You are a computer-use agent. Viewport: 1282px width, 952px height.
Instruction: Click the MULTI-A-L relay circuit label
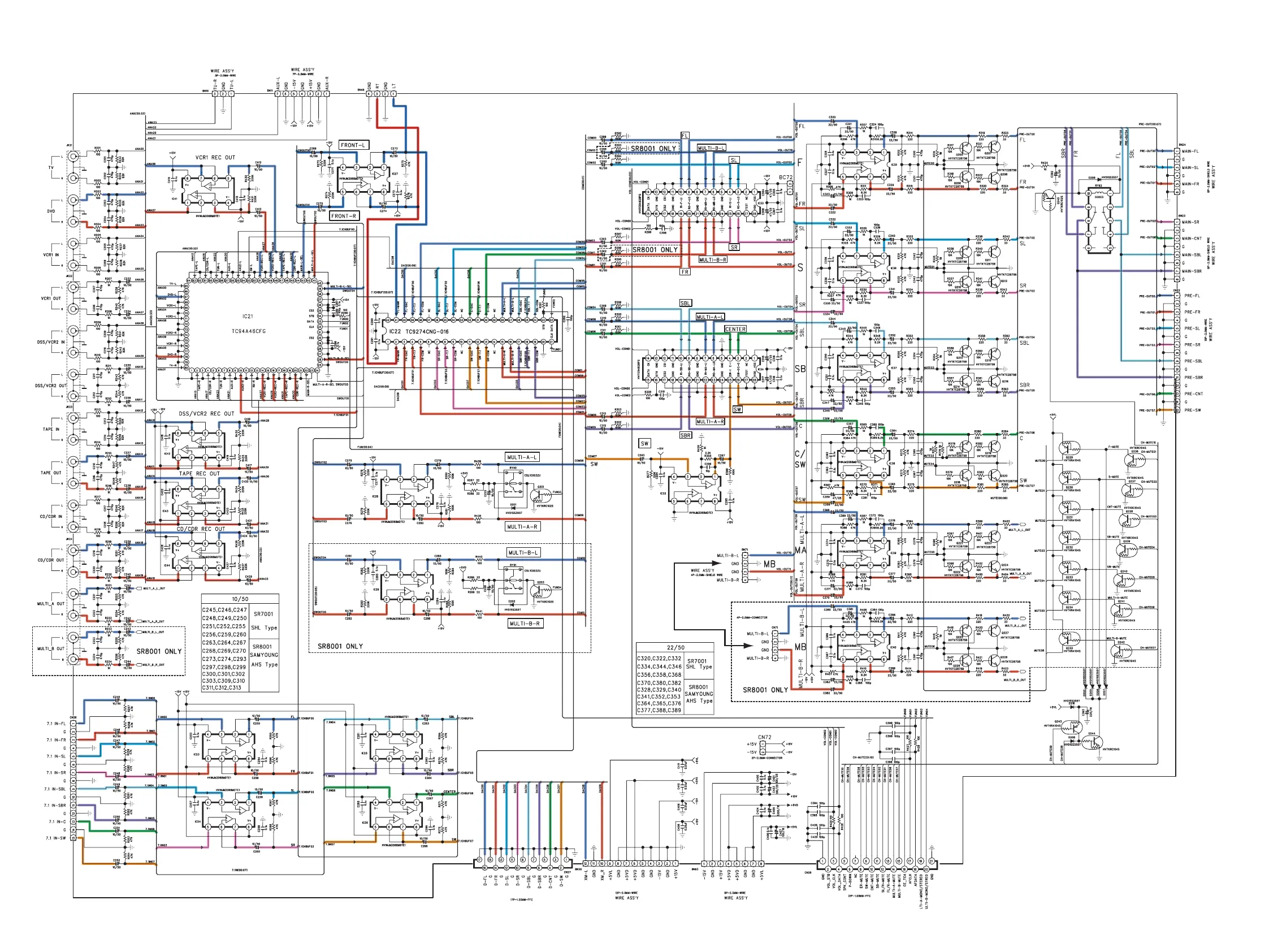pyautogui.click(x=522, y=457)
